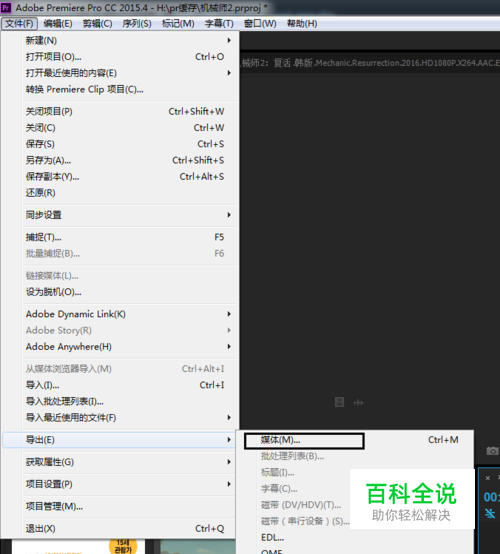The image size is (500, 554).
Task: Open the 字幕(T) menu
Action: [x=219, y=24]
